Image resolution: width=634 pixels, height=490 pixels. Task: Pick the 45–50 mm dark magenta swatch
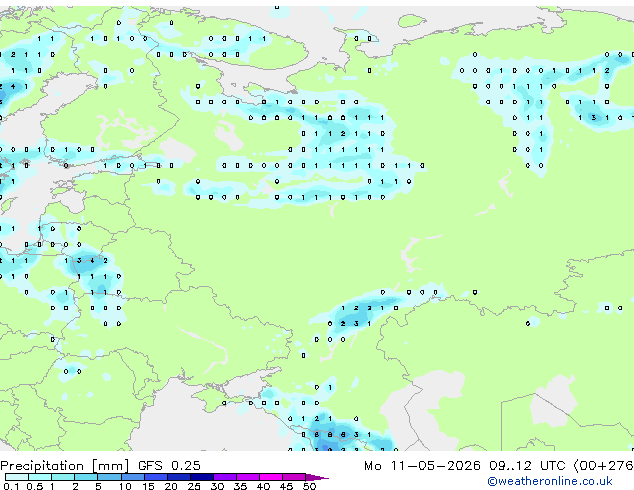[294, 477]
